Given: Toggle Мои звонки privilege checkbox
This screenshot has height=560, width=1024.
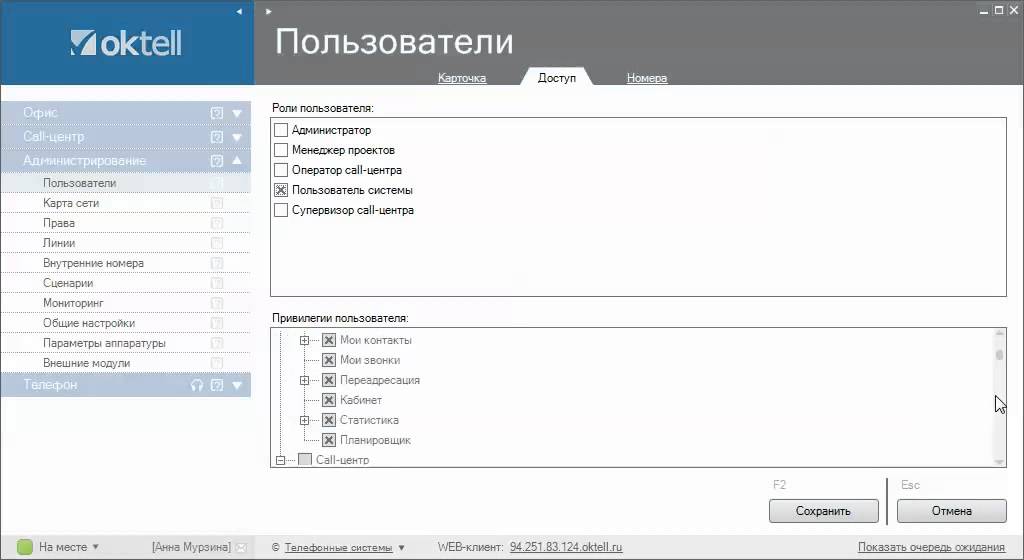Looking at the screenshot, I should (329, 360).
